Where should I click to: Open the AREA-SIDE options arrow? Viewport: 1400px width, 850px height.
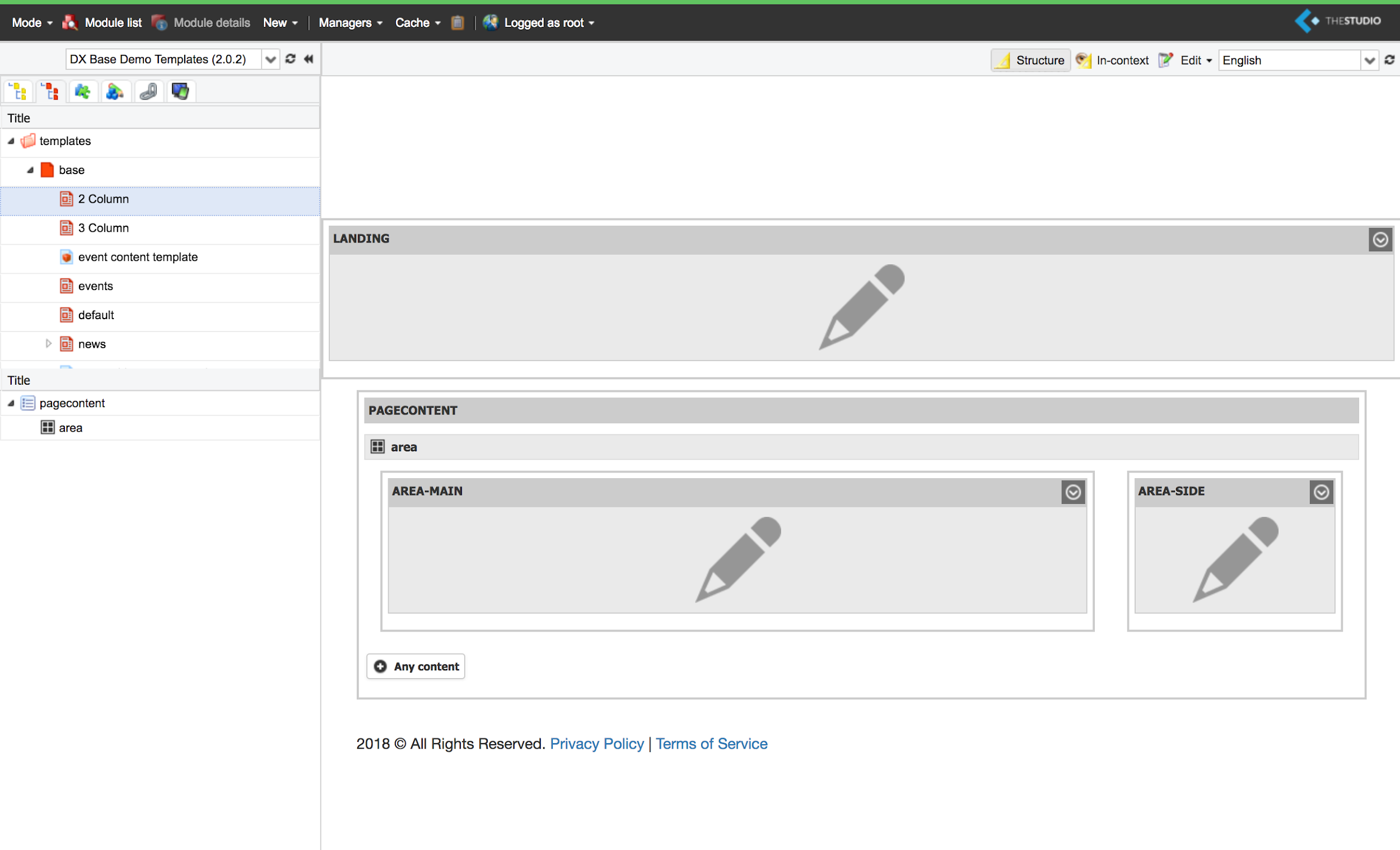[1321, 492]
